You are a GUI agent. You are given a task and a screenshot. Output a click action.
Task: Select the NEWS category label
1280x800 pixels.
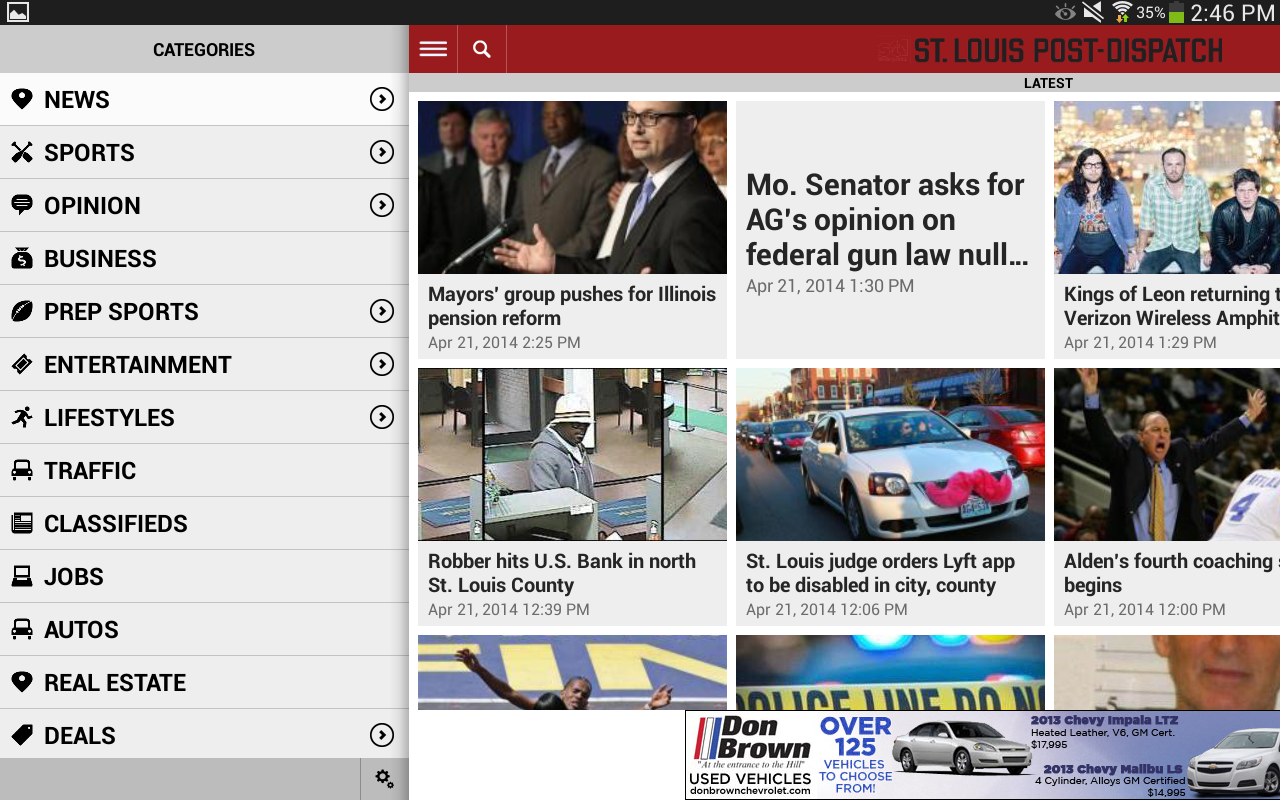point(77,100)
